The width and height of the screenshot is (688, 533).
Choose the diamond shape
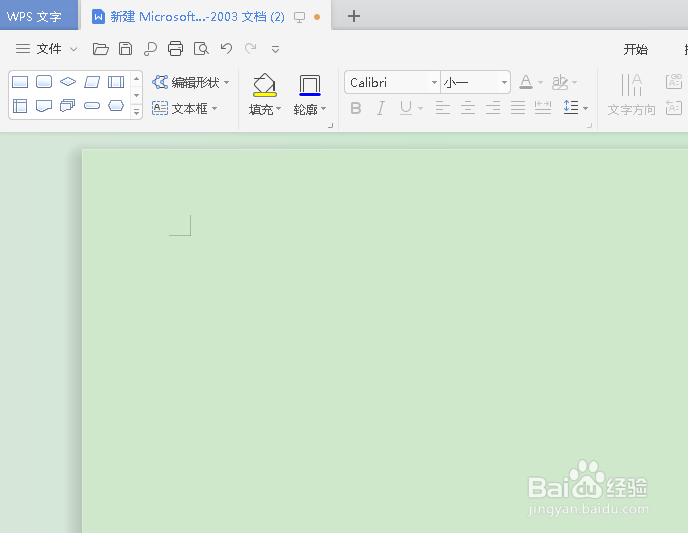point(68,82)
